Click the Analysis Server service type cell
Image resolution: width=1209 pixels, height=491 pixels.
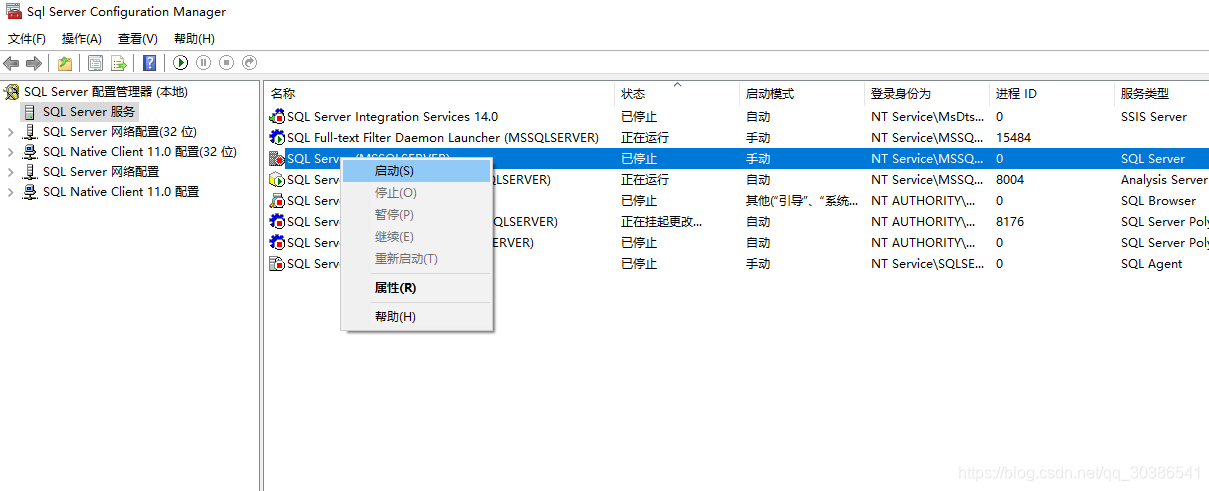(x=1164, y=180)
